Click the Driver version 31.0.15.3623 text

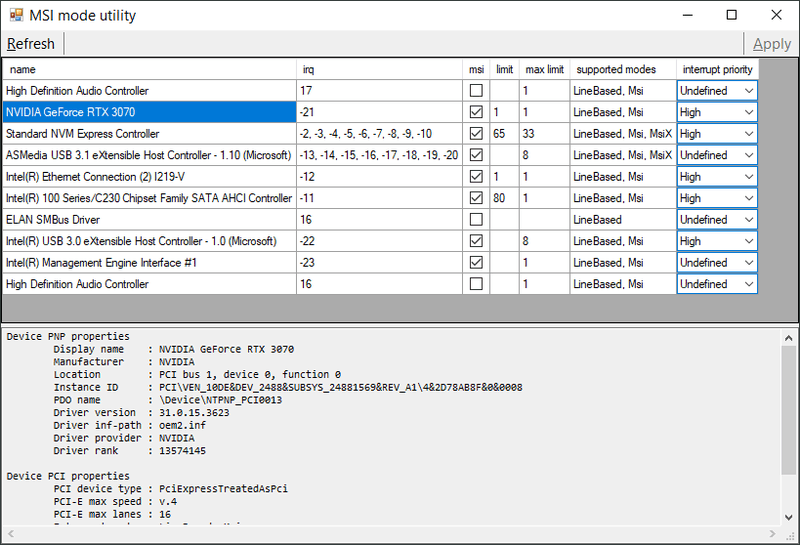click(x=194, y=413)
